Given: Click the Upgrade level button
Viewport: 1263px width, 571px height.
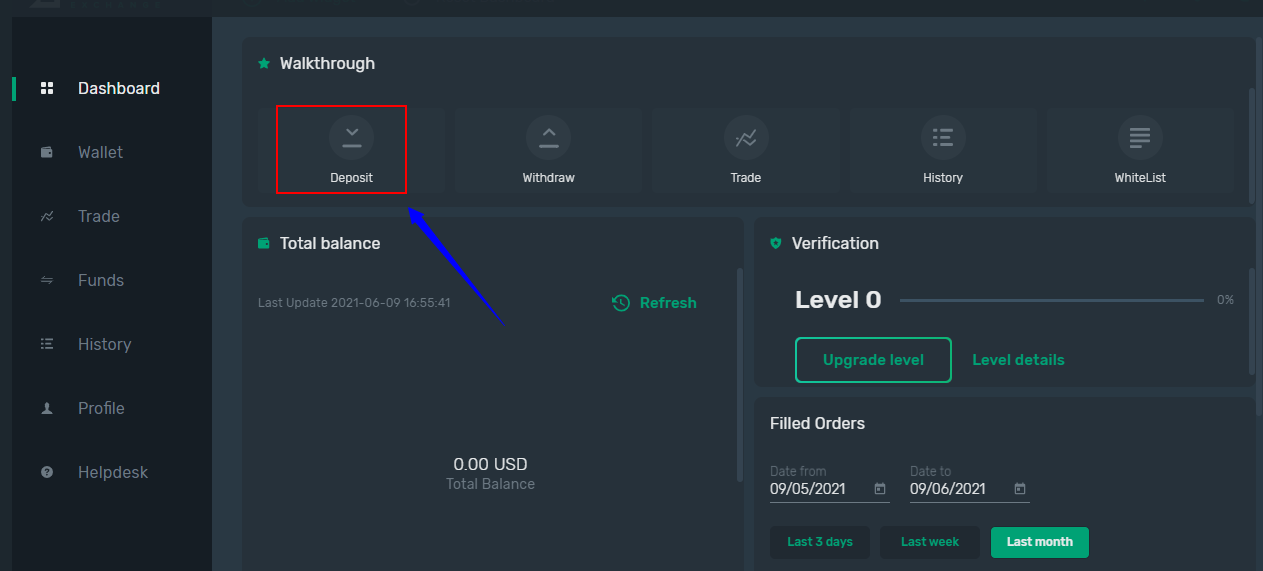Looking at the screenshot, I should click(873, 360).
